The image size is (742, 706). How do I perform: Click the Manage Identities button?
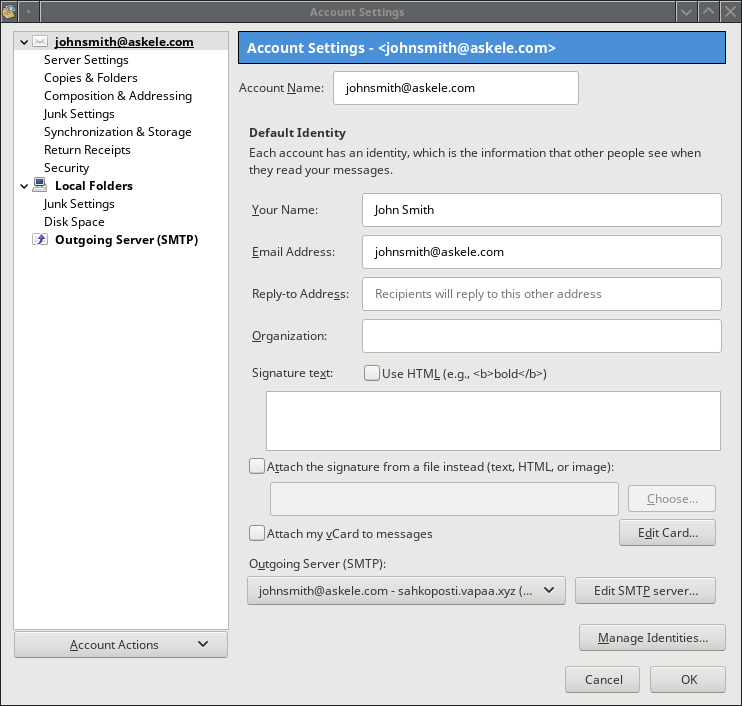pos(652,638)
